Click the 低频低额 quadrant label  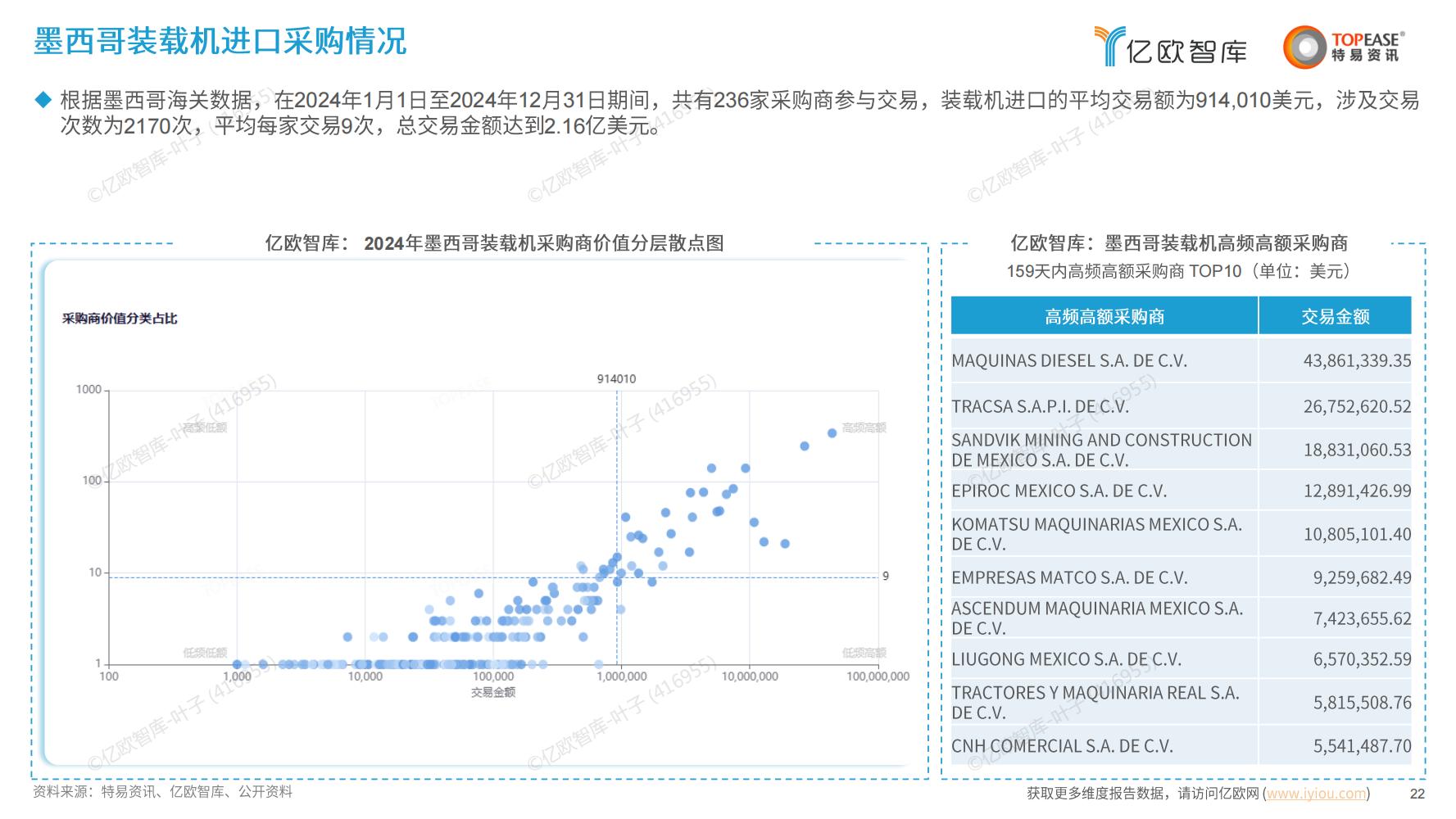coord(205,653)
